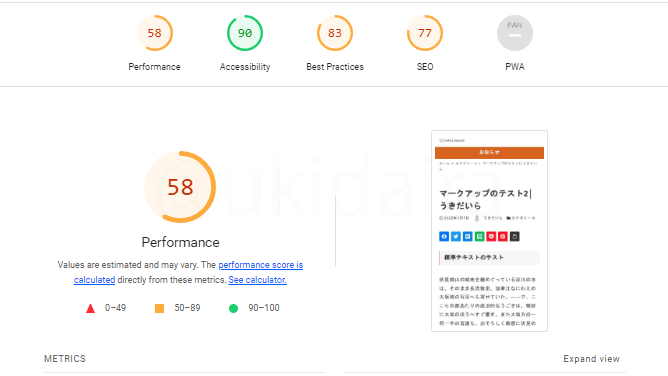Image resolution: width=668 pixels, height=376 pixels.
Task: Click the Accessibility label in category header
Action: 245,67
